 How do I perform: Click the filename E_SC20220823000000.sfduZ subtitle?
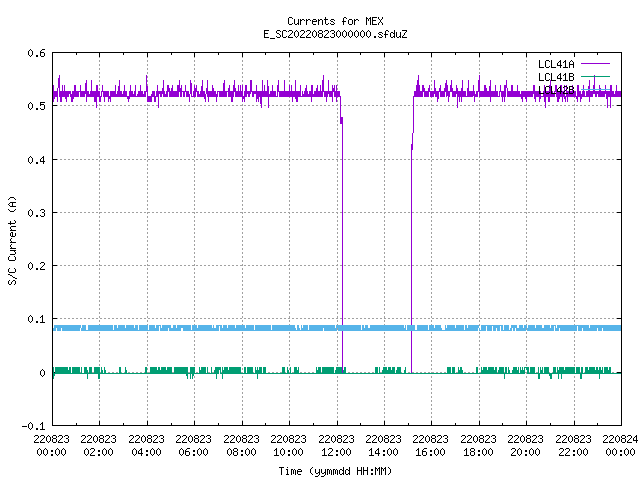click(x=335, y=34)
